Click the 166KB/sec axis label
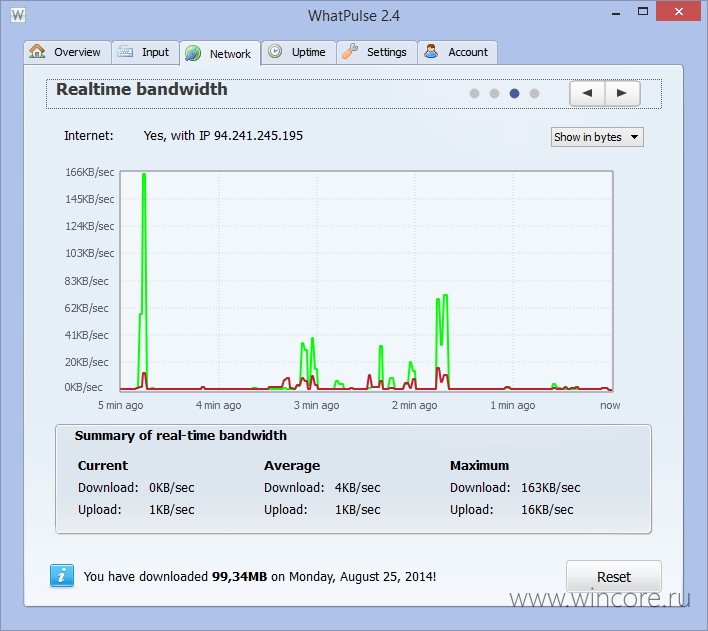This screenshot has width=708, height=631. click(x=89, y=172)
